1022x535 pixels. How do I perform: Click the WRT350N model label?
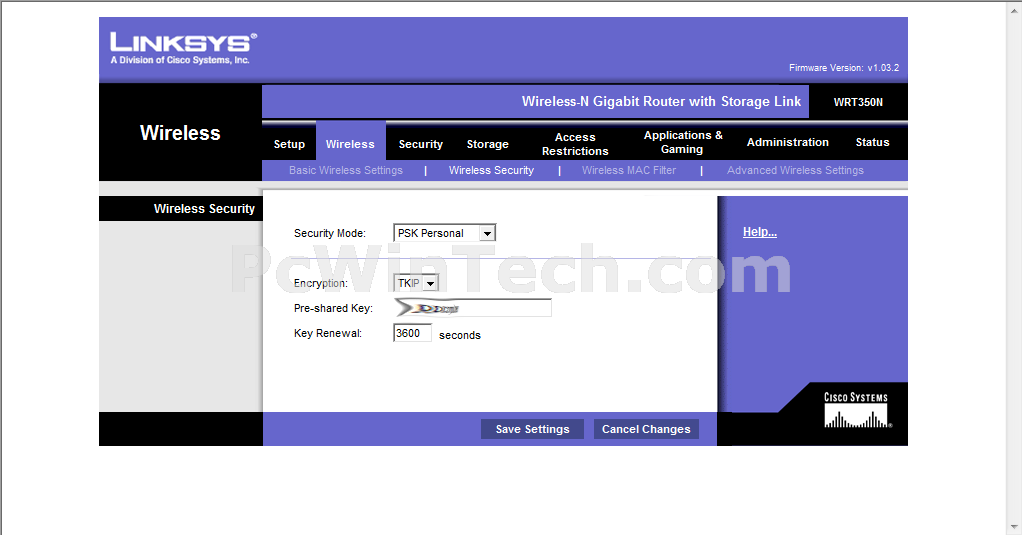[x=858, y=102]
